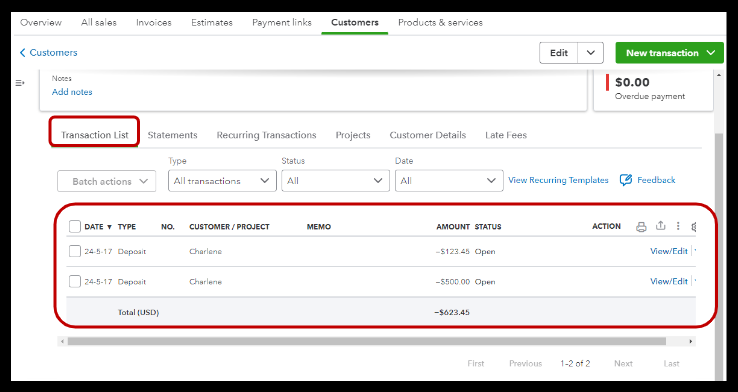Click View/Edit for the -$123.45 deposit
Screen dimensions: 738x392
(x=669, y=251)
